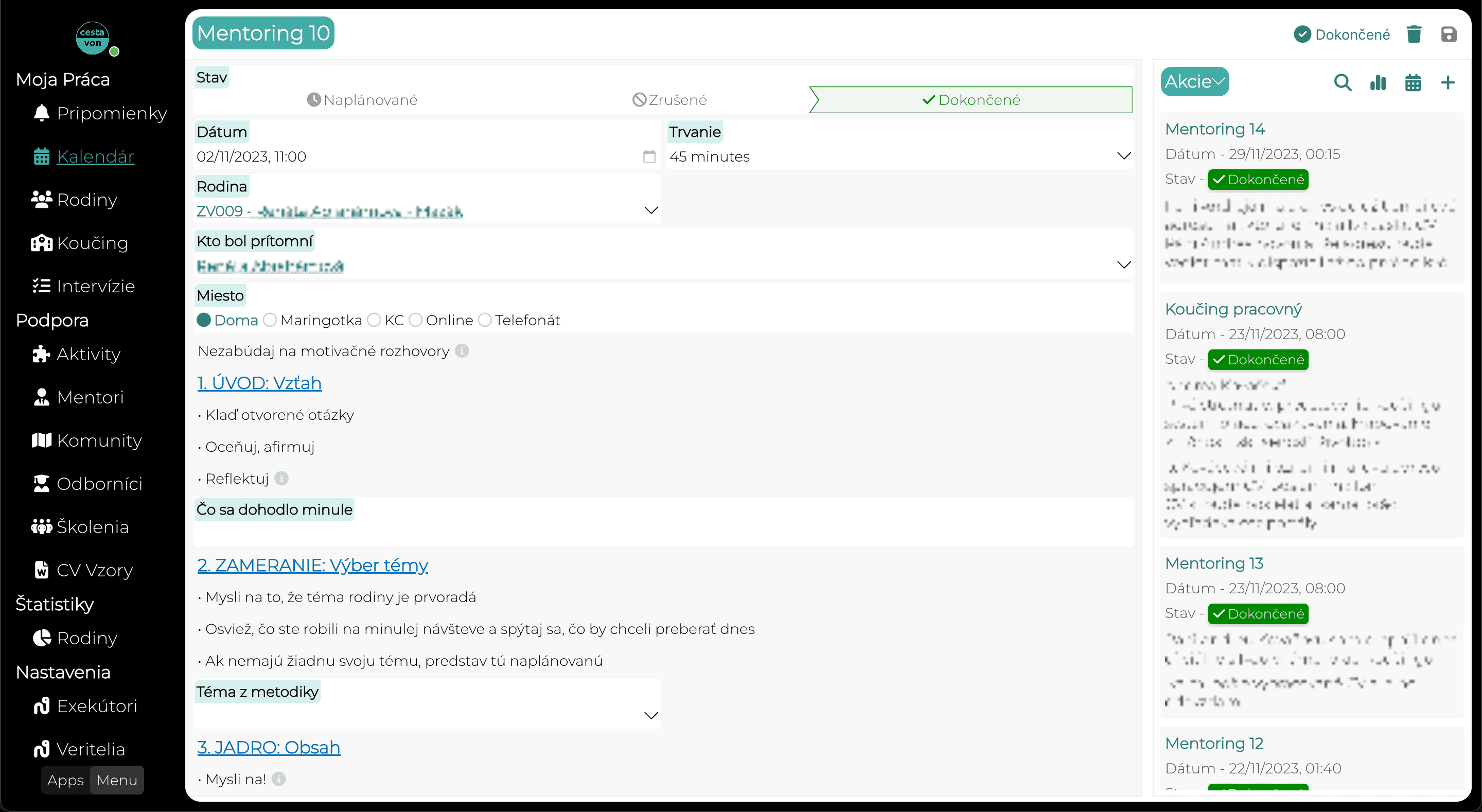Open calendar picker in Dátum field
Viewport: 1482px width, 812px height.
click(649, 156)
